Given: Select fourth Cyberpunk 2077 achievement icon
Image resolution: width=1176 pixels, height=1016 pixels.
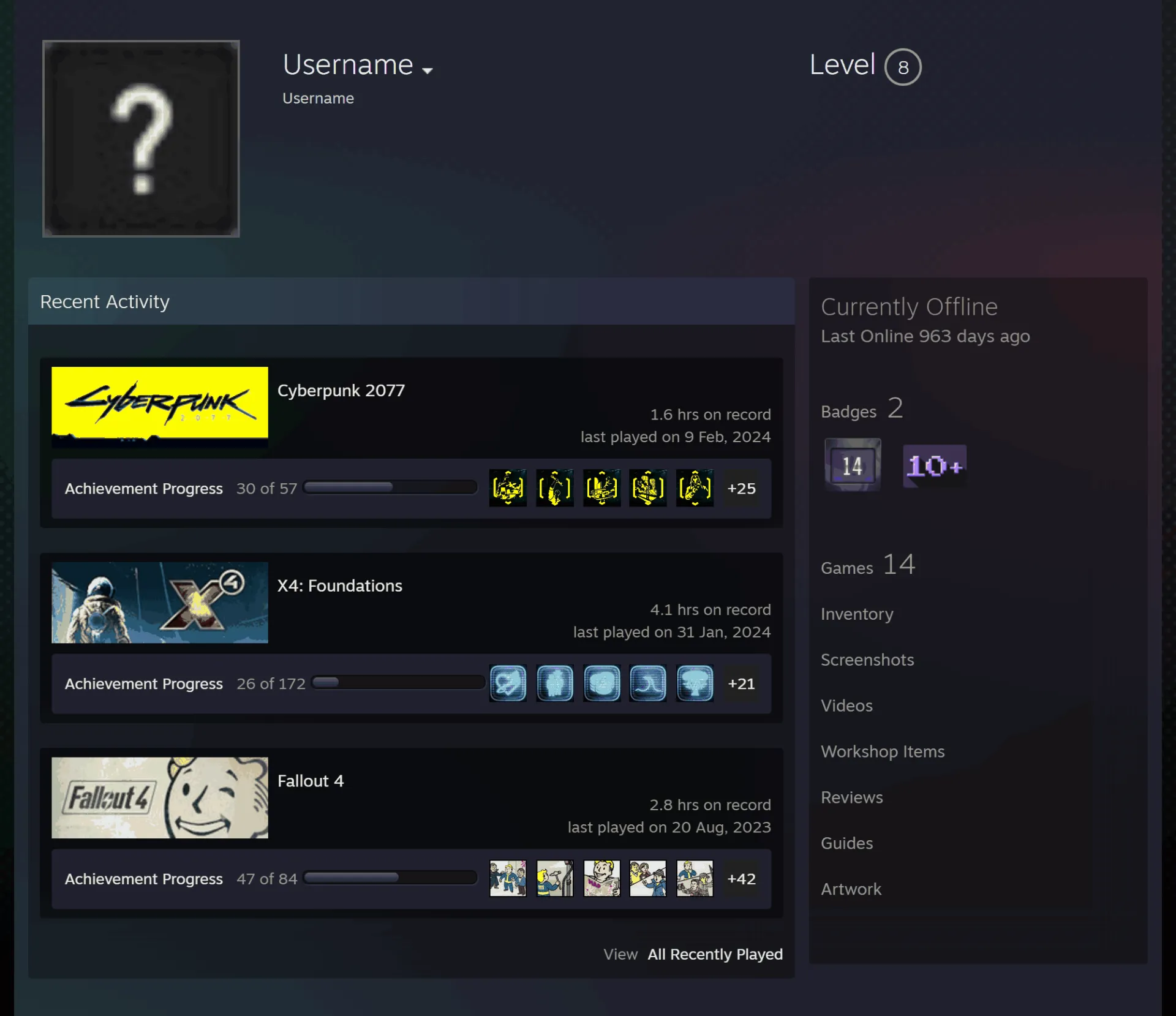Looking at the screenshot, I should click(x=648, y=488).
